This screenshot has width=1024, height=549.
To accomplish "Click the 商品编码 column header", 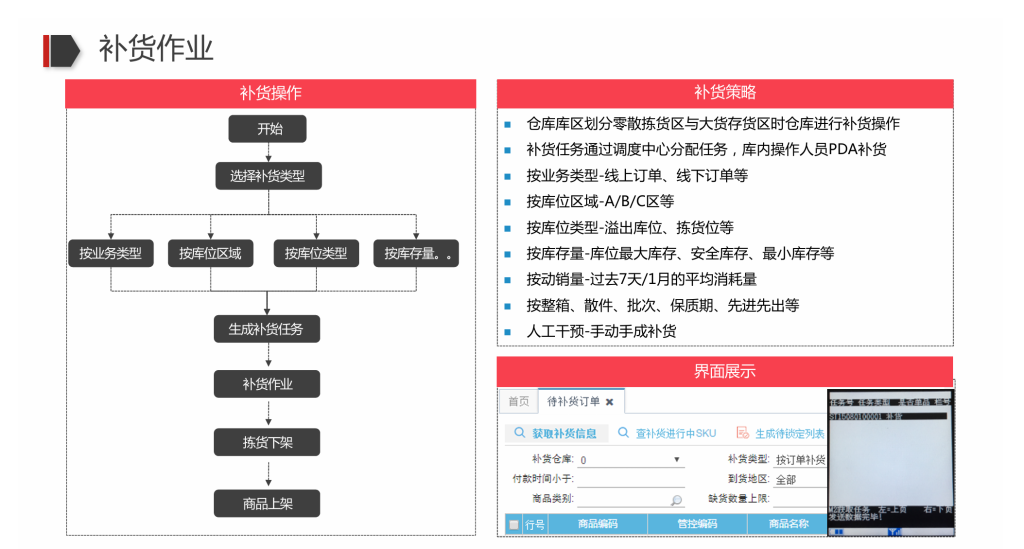I will coord(598,524).
